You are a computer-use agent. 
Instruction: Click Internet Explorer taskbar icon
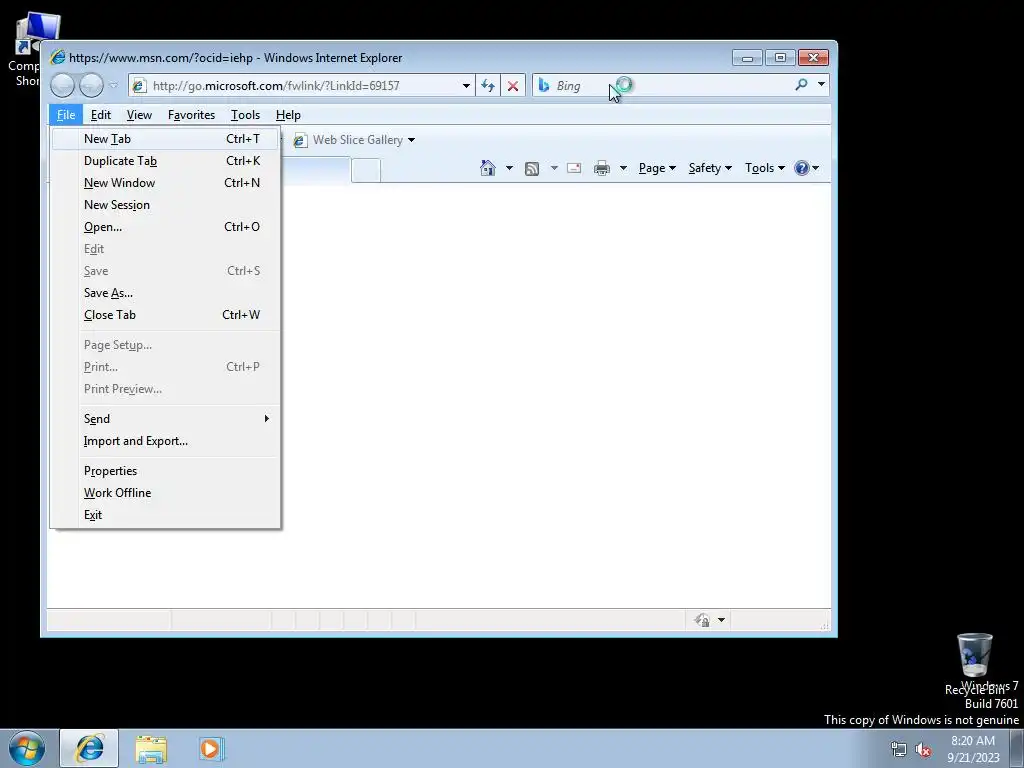pos(89,748)
